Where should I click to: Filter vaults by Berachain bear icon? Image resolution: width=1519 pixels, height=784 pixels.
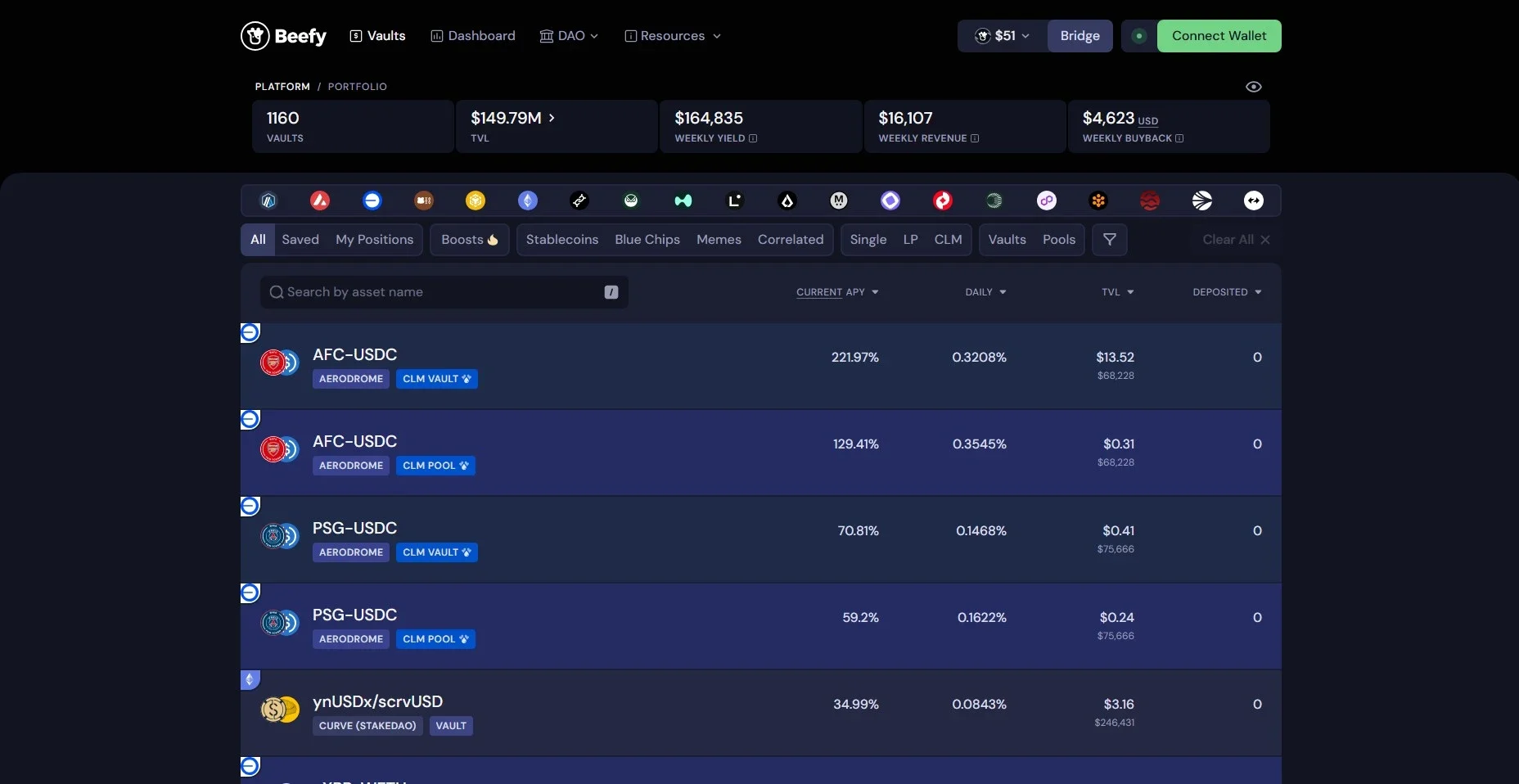coord(424,201)
